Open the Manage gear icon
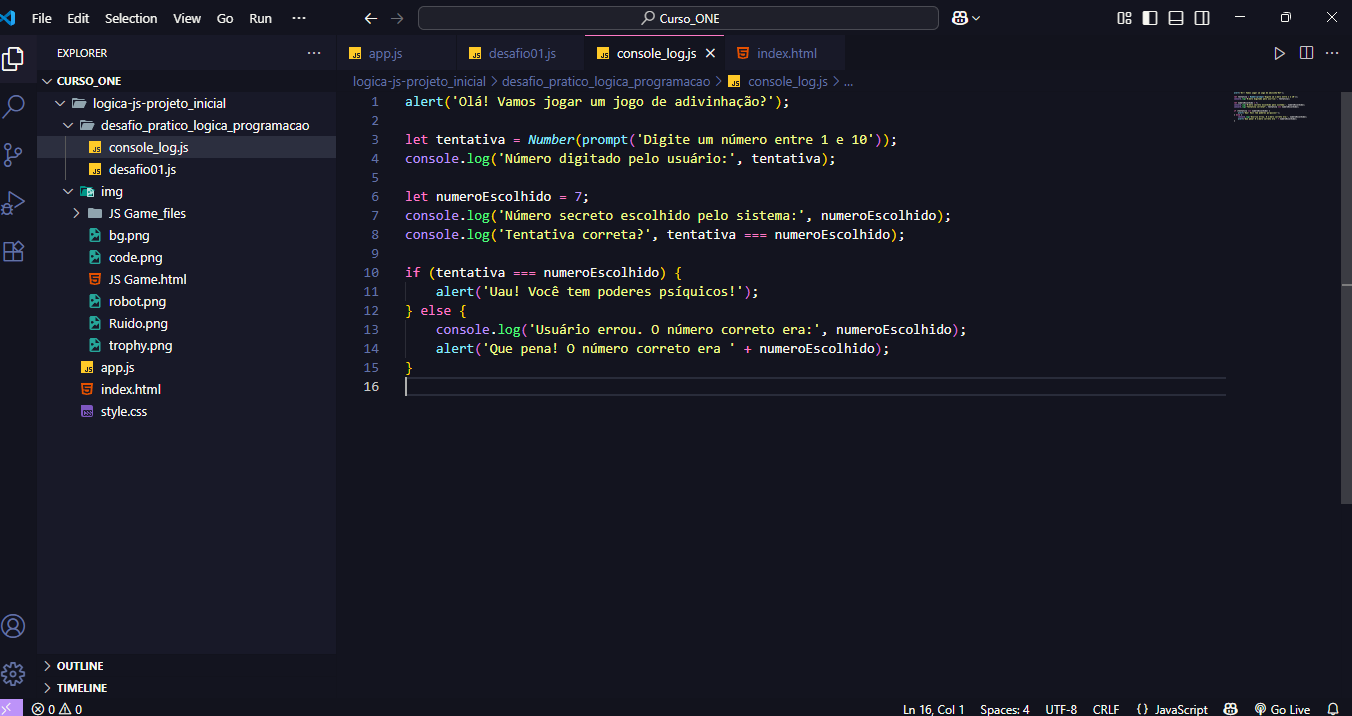 [13, 673]
